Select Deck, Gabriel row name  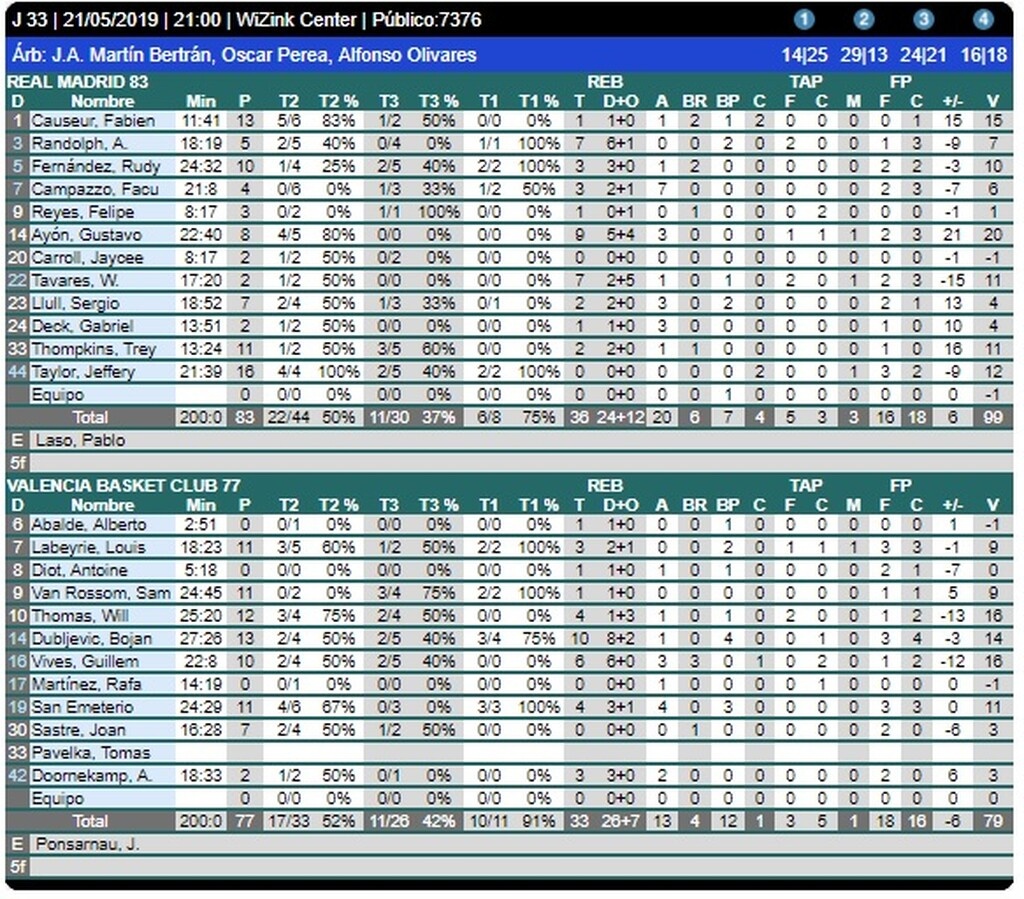[82, 326]
